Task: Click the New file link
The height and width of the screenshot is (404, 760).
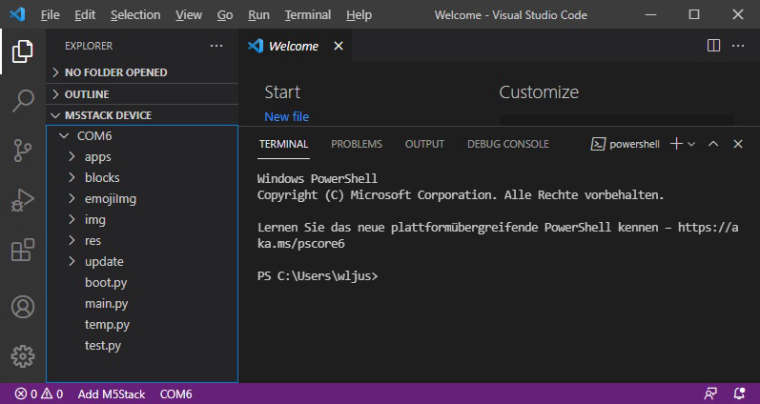Action: coord(286,117)
